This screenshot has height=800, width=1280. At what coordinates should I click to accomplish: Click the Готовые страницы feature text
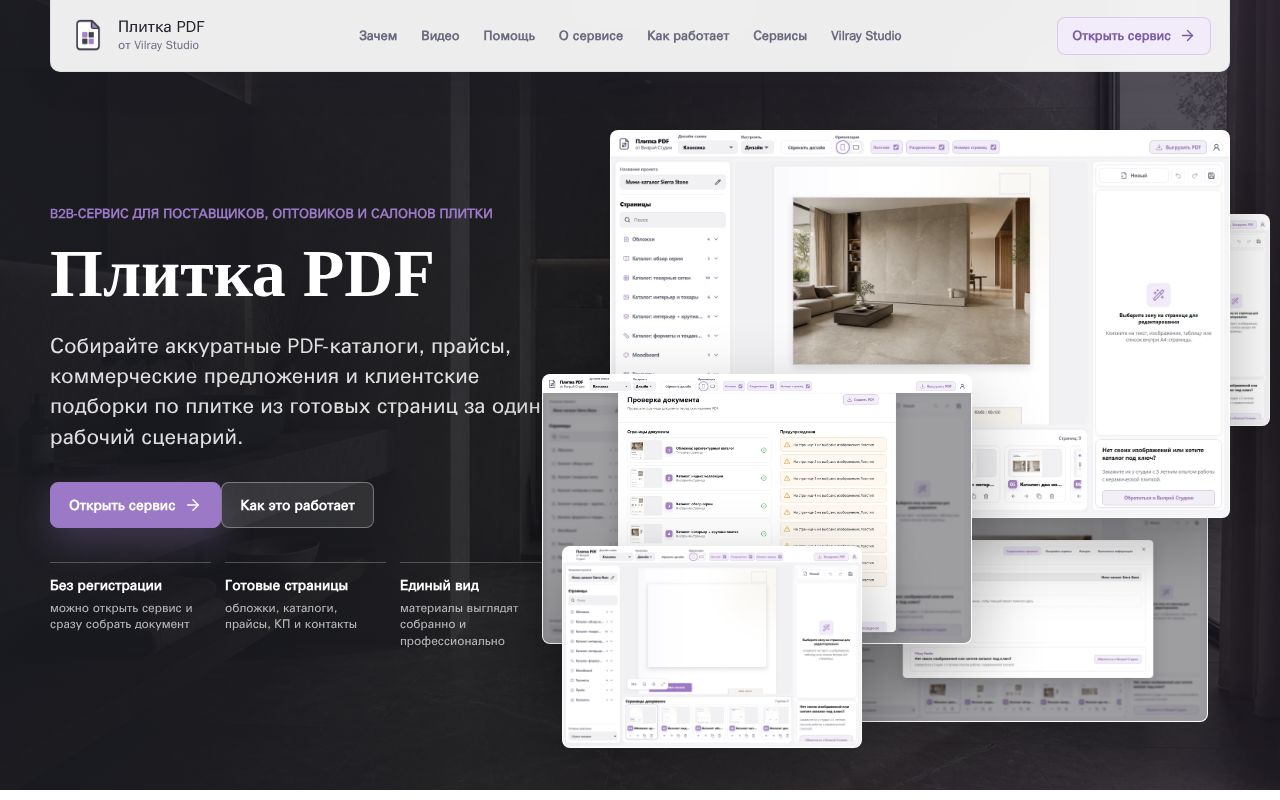click(x=287, y=585)
